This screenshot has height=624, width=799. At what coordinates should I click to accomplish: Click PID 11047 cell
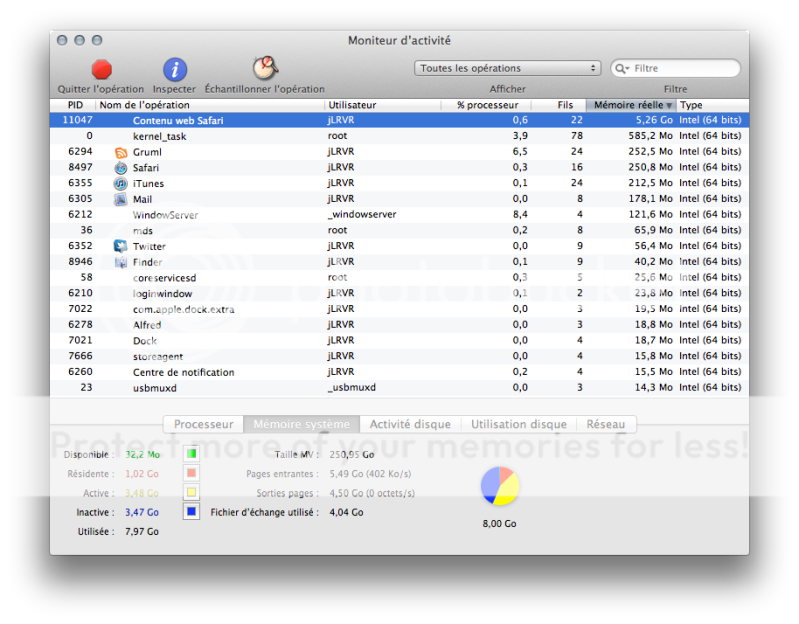pyautogui.click(x=77, y=120)
